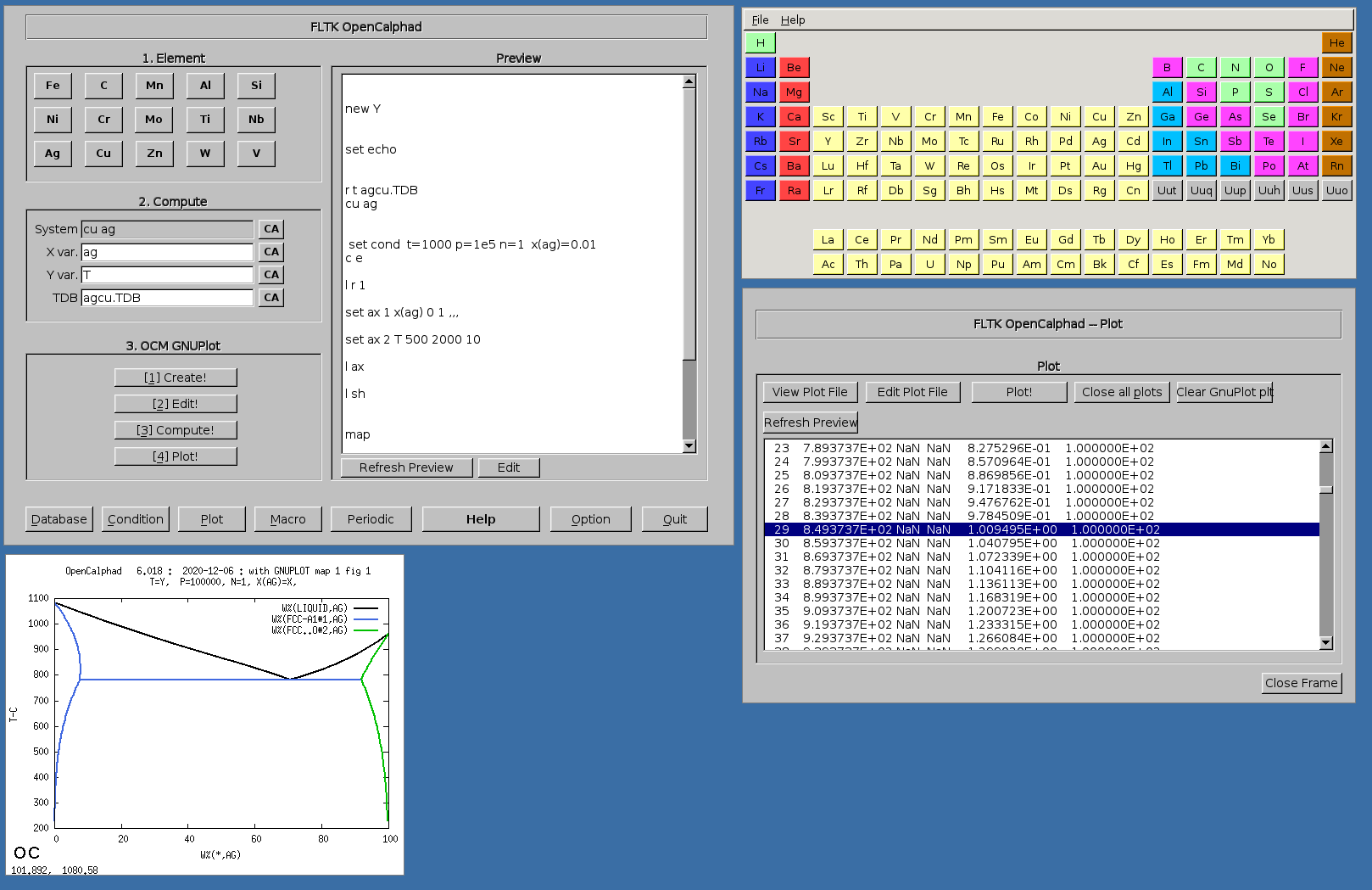Click the Plot! button in Plot window

(x=1019, y=392)
